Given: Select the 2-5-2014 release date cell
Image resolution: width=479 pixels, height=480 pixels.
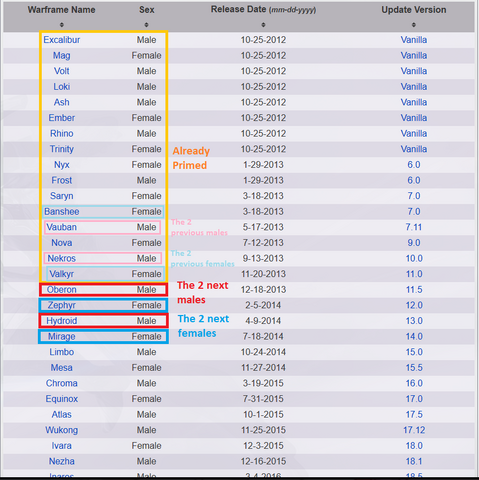Looking at the screenshot, I should [x=263, y=305].
